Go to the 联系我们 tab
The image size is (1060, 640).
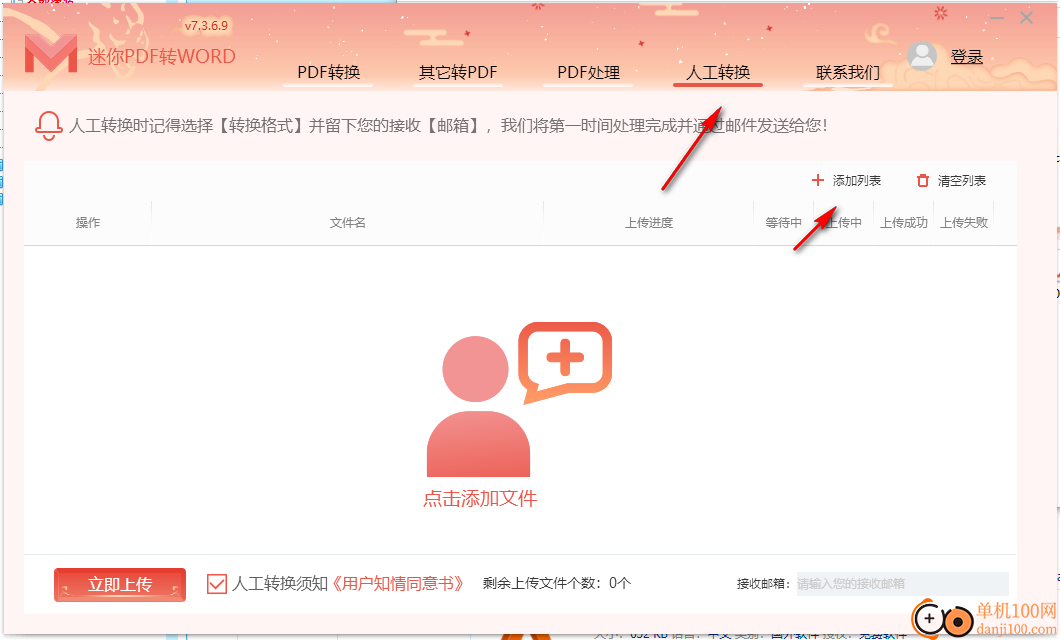[848, 72]
